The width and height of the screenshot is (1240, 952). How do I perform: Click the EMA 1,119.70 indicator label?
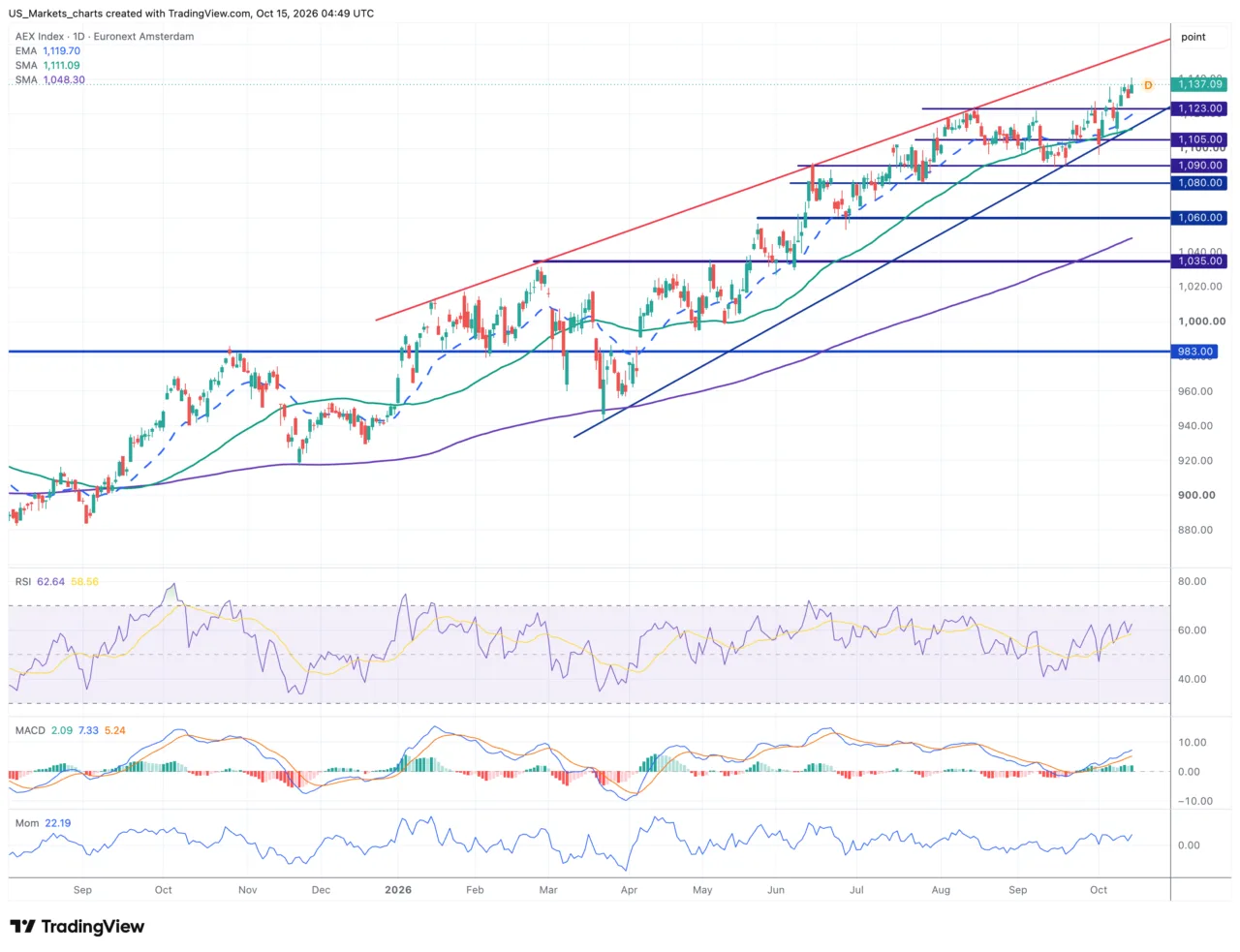47,51
